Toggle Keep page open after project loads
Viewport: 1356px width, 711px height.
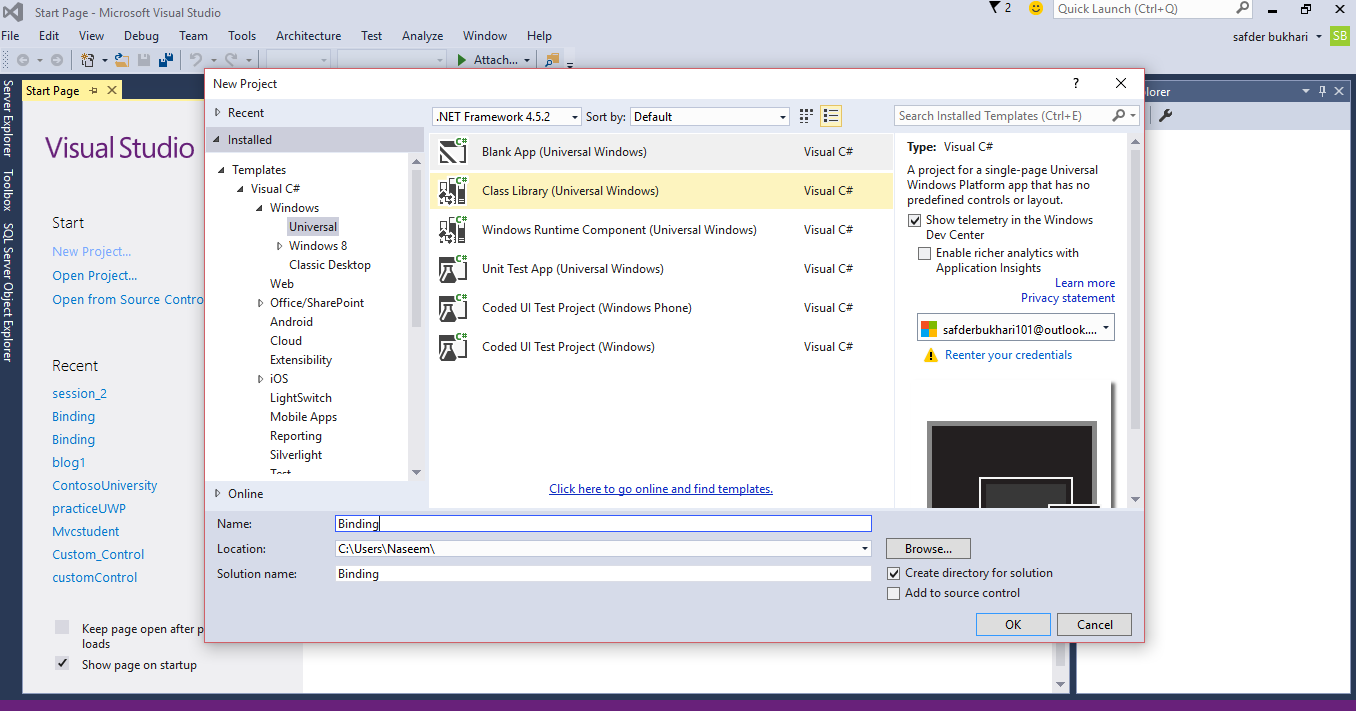click(62, 627)
